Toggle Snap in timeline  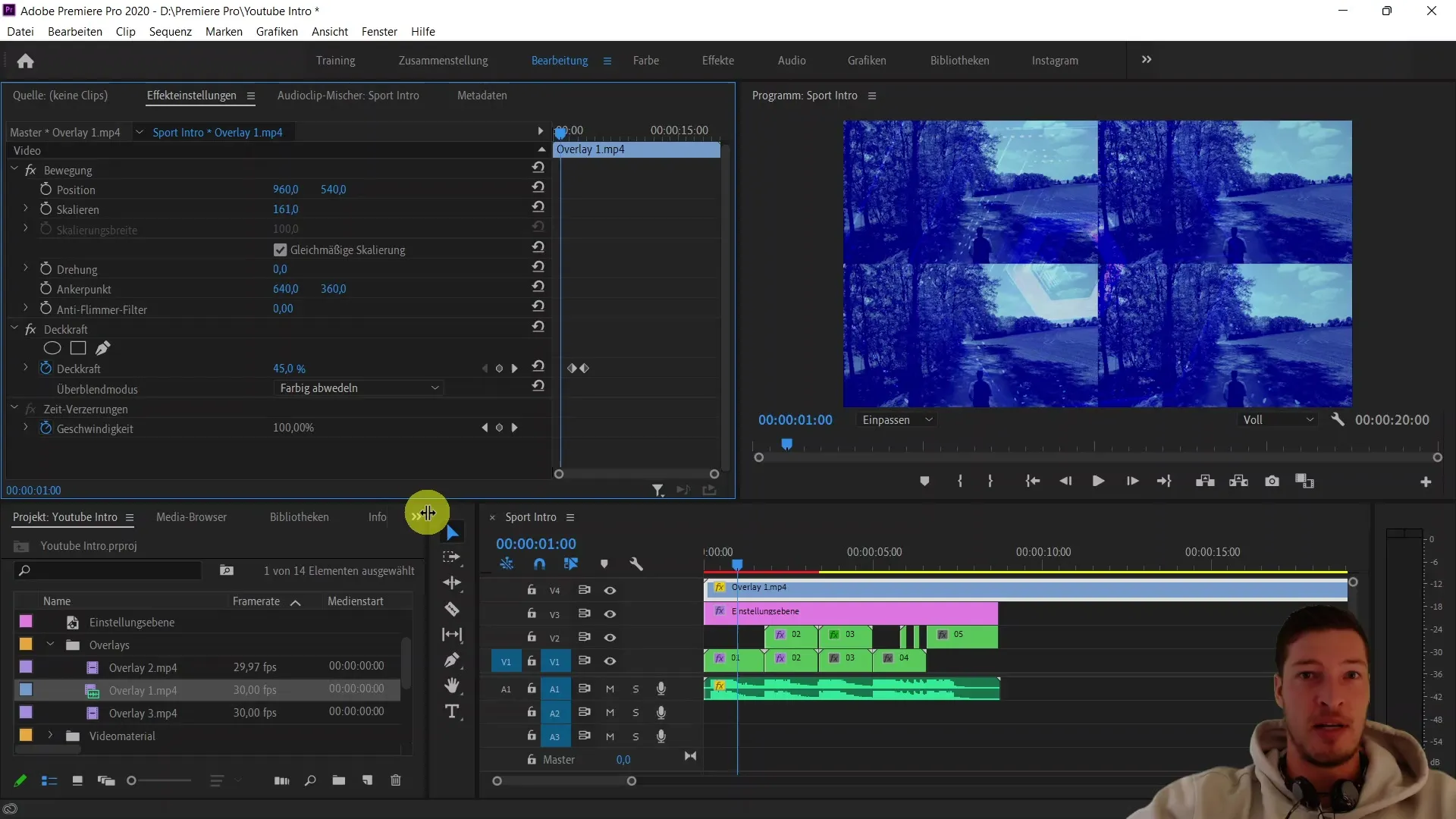coord(539,563)
